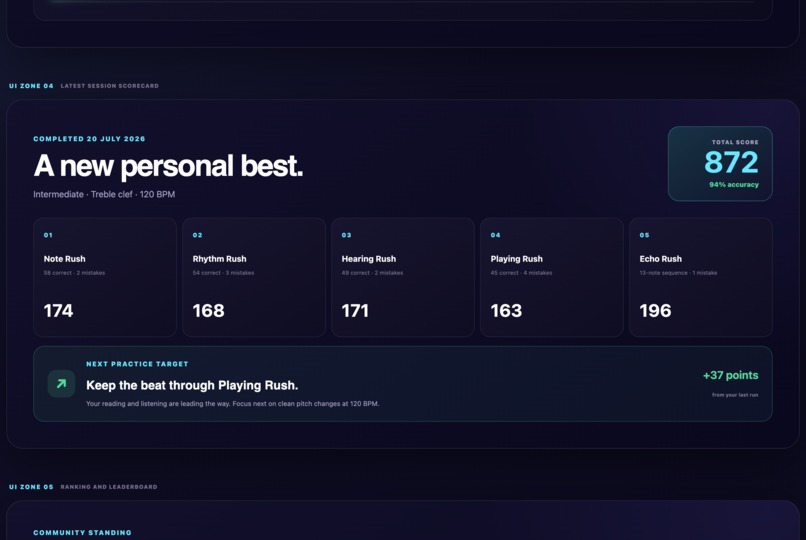This screenshot has width=806, height=540.
Task: Click the Note Rush score 174
Action: [59, 310]
